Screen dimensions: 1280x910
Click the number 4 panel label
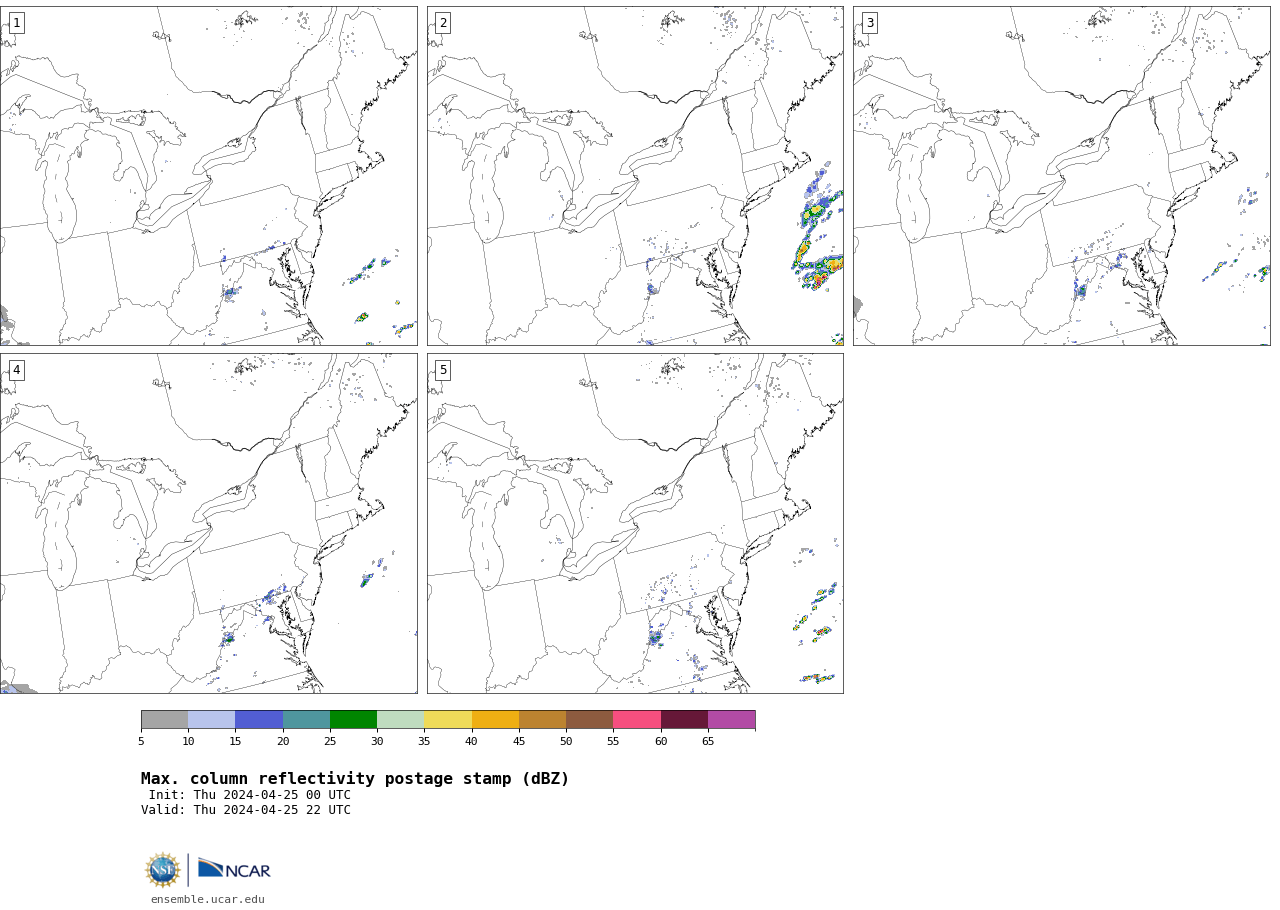pyautogui.click(x=16, y=370)
